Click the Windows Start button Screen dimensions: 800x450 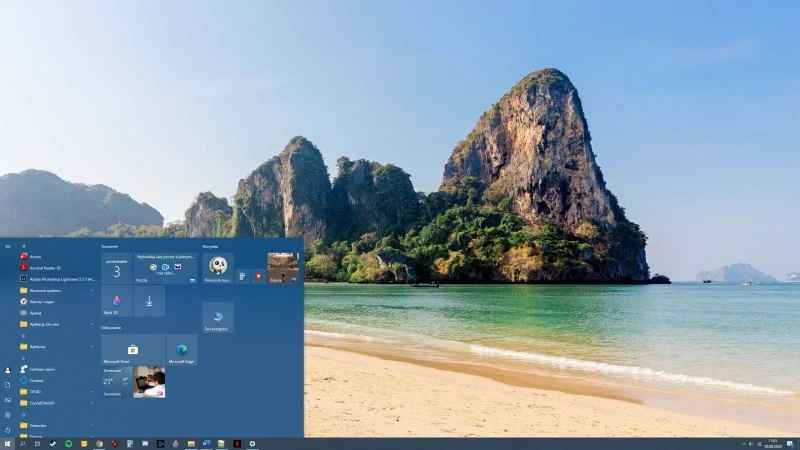pos(7,443)
